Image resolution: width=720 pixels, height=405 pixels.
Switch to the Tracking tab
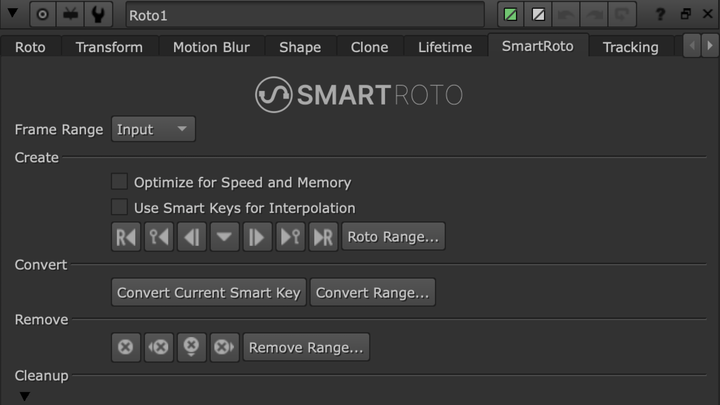pos(630,47)
